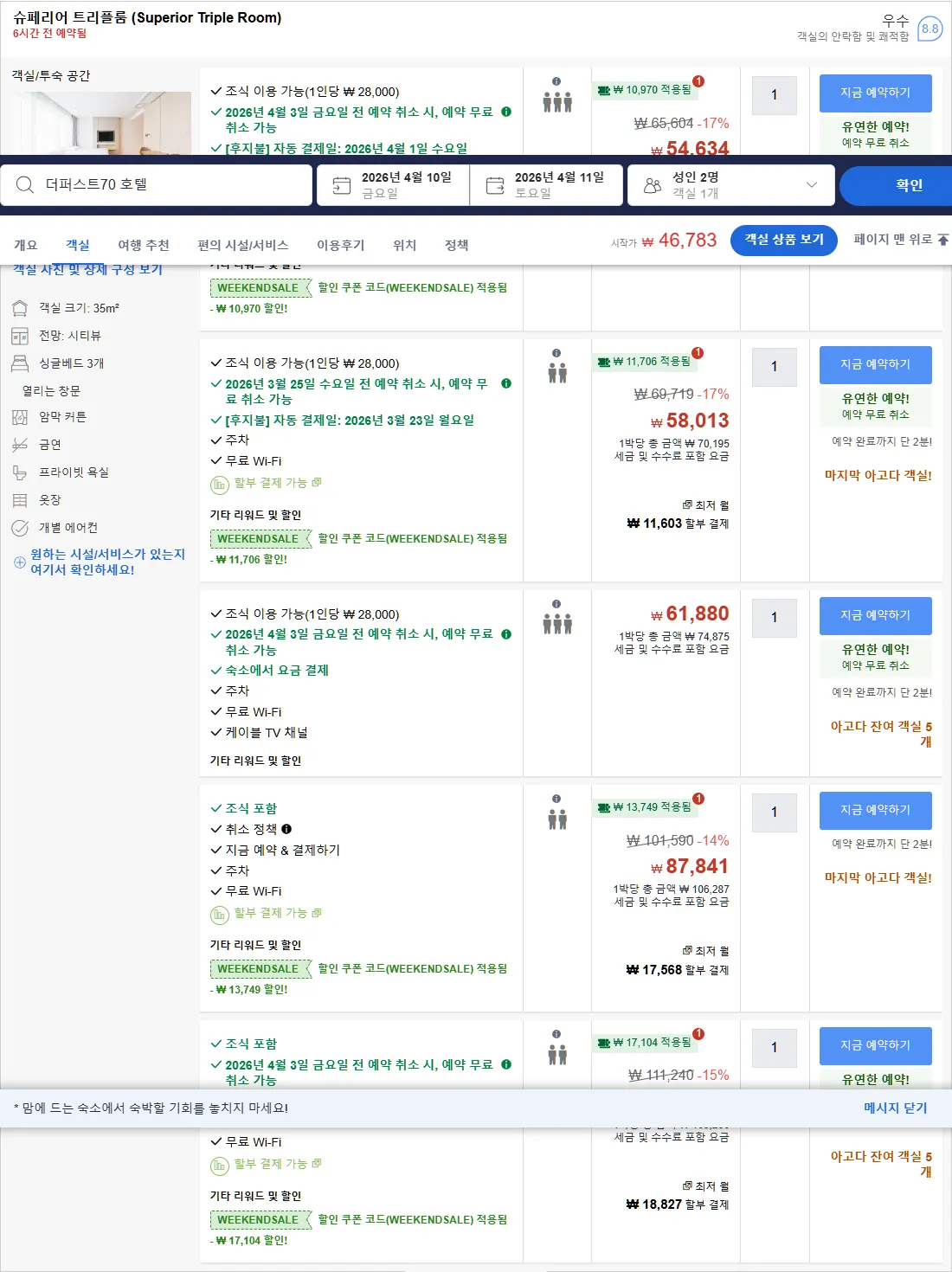952x1272 pixels.
Task: Open the check-in date picker 2026년 4월 10일
Action: [x=393, y=185]
